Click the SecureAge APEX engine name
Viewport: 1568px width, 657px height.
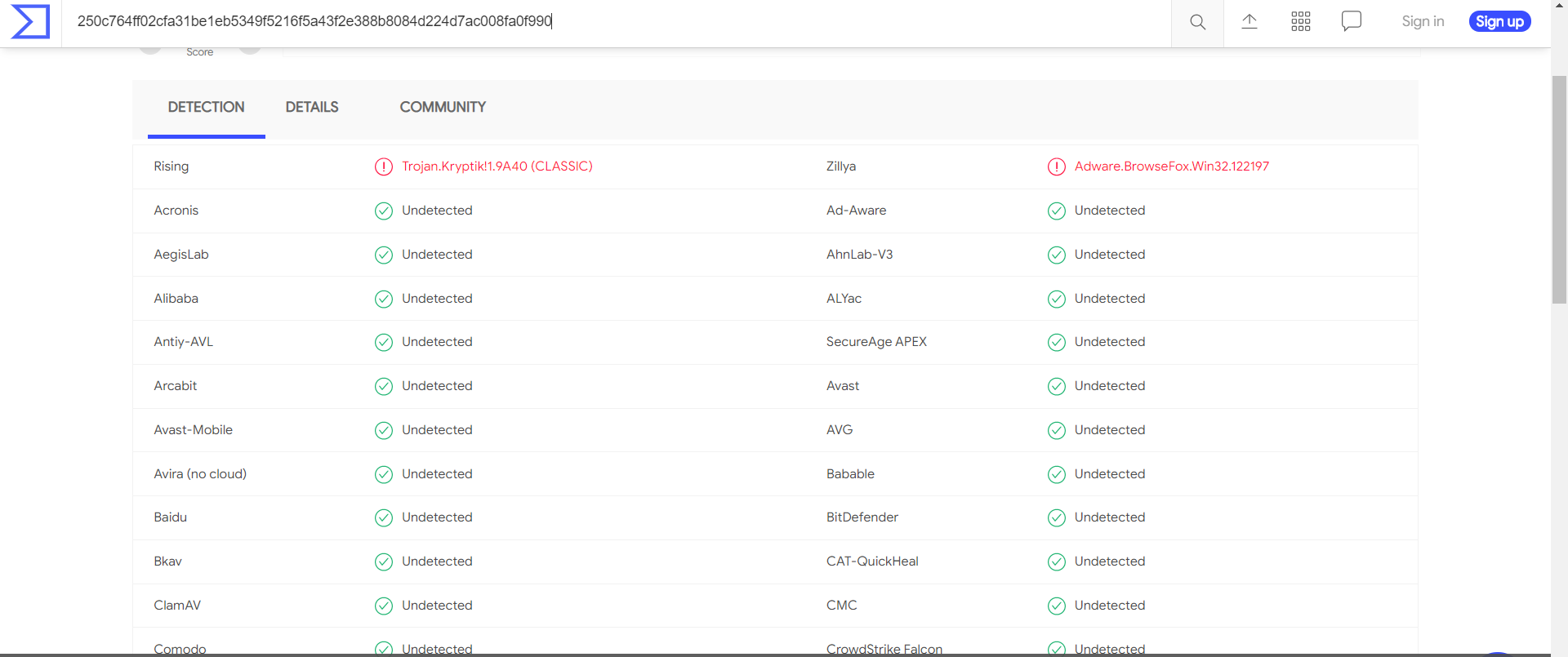pyautogui.click(x=876, y=342)
